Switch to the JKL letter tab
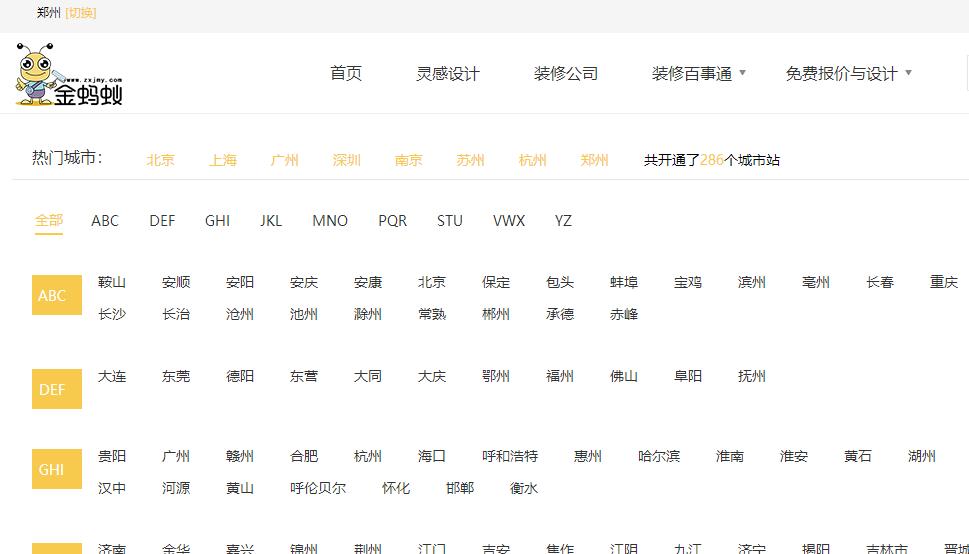Image resolution: width=969 pixels, height=554 pixels. coord(271,221)
